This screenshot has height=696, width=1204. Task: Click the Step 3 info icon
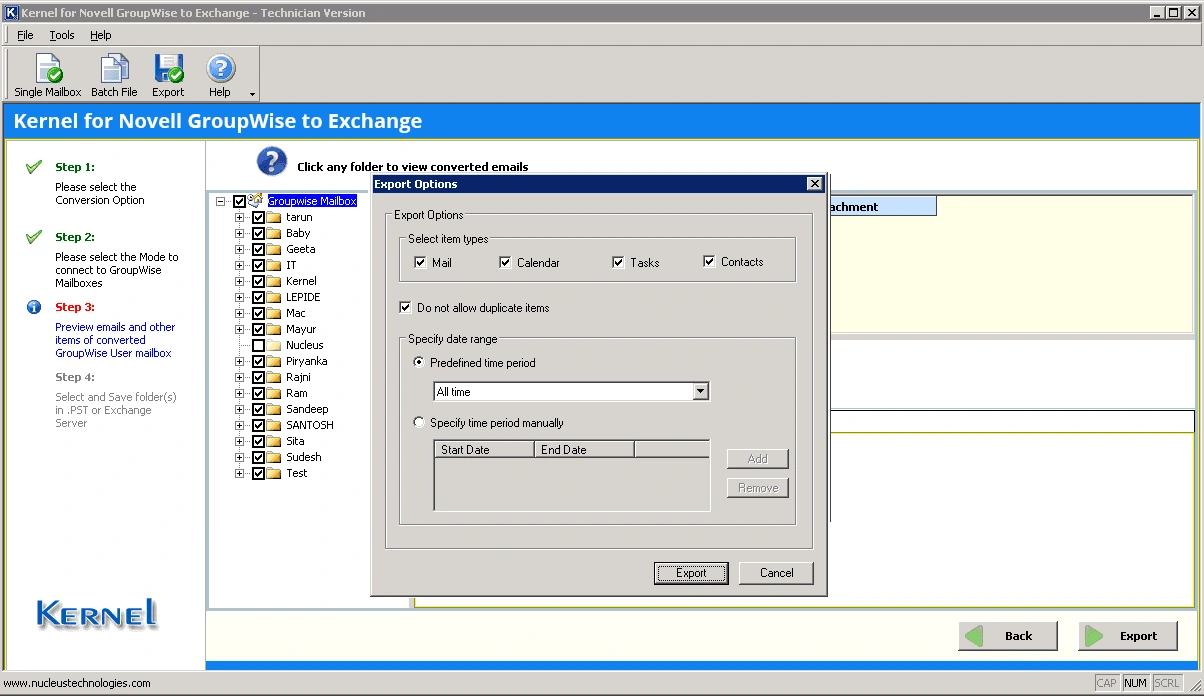tap(34, 307)
